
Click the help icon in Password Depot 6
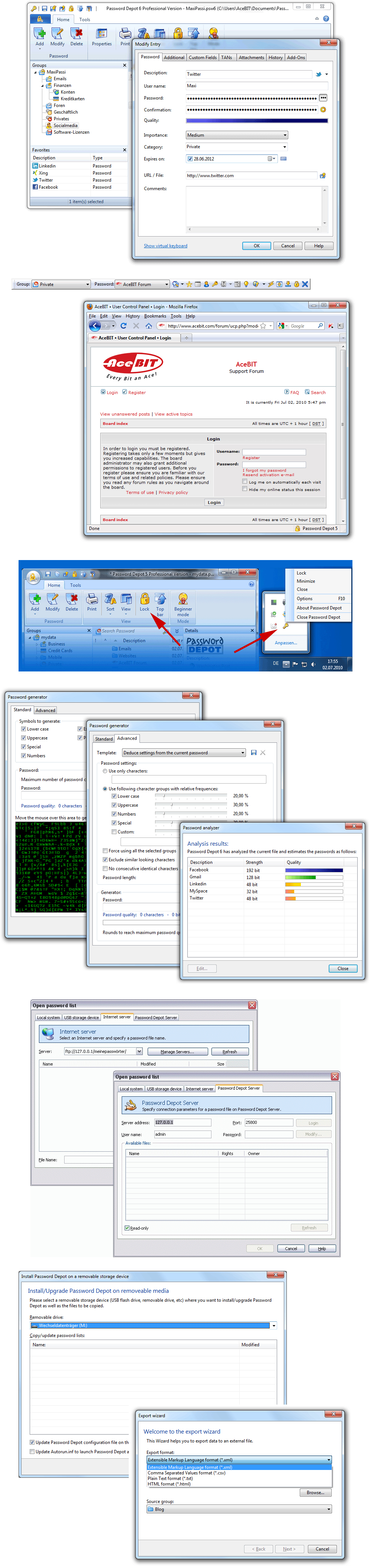pyautogui.click(x=326, y=19)
